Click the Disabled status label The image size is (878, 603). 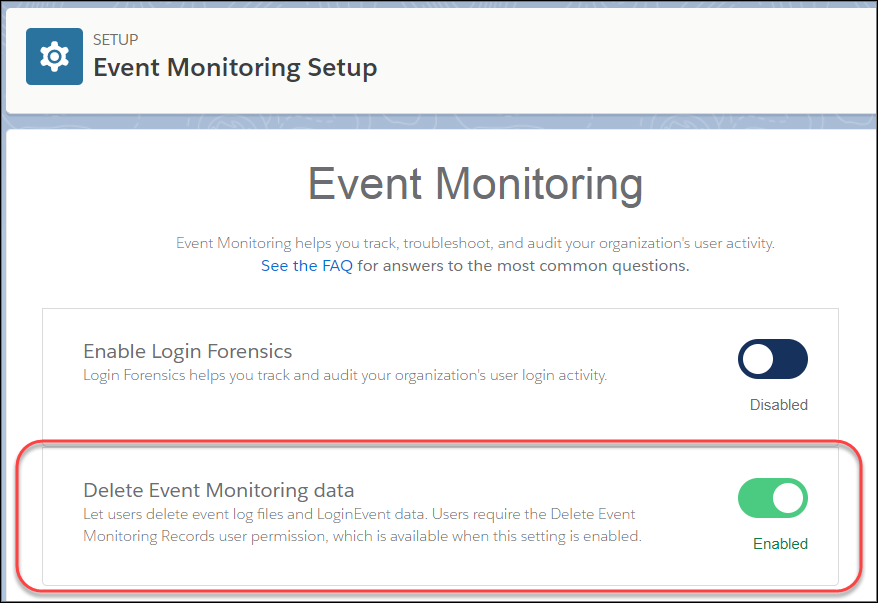point(778,405)
